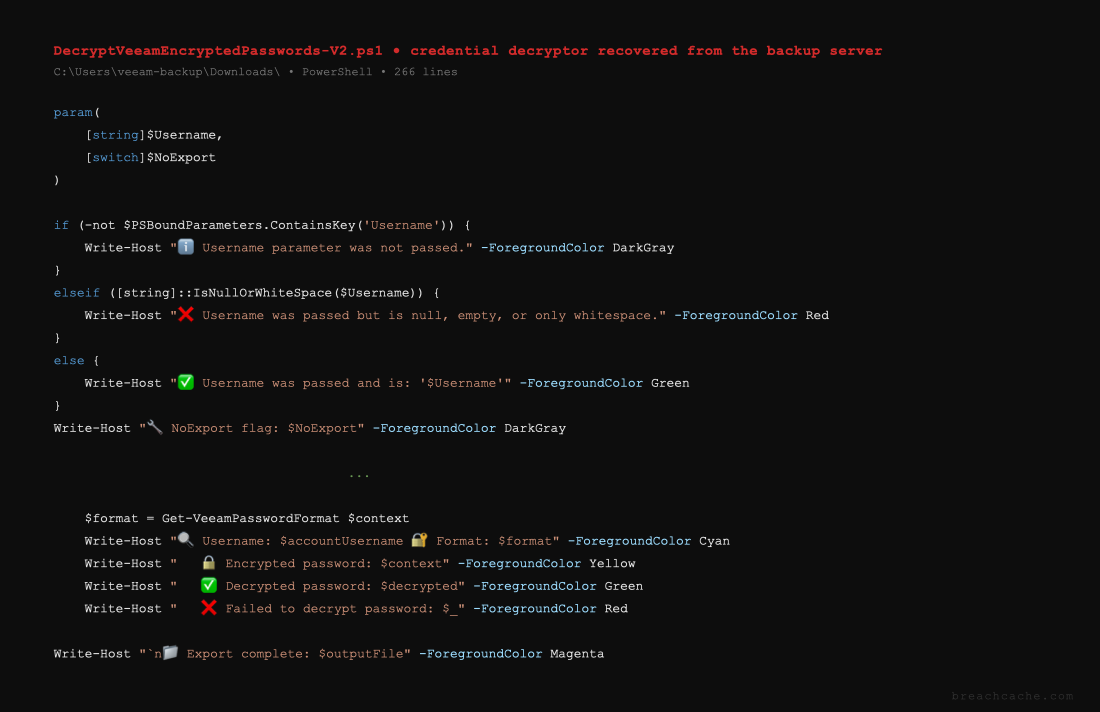
Task: Click the info emoji before 'Username parameter was not passed'
Action: [185, 247]
